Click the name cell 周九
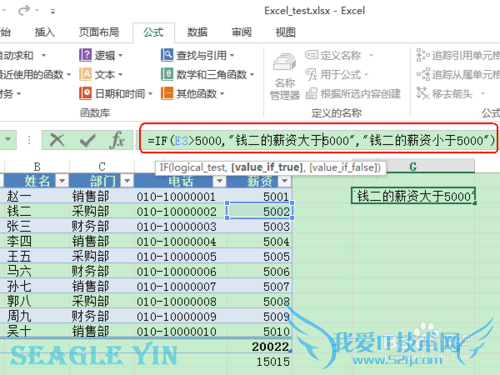This screenshot has width=500, height=375. pyautogui.click(x=36, y=316)
